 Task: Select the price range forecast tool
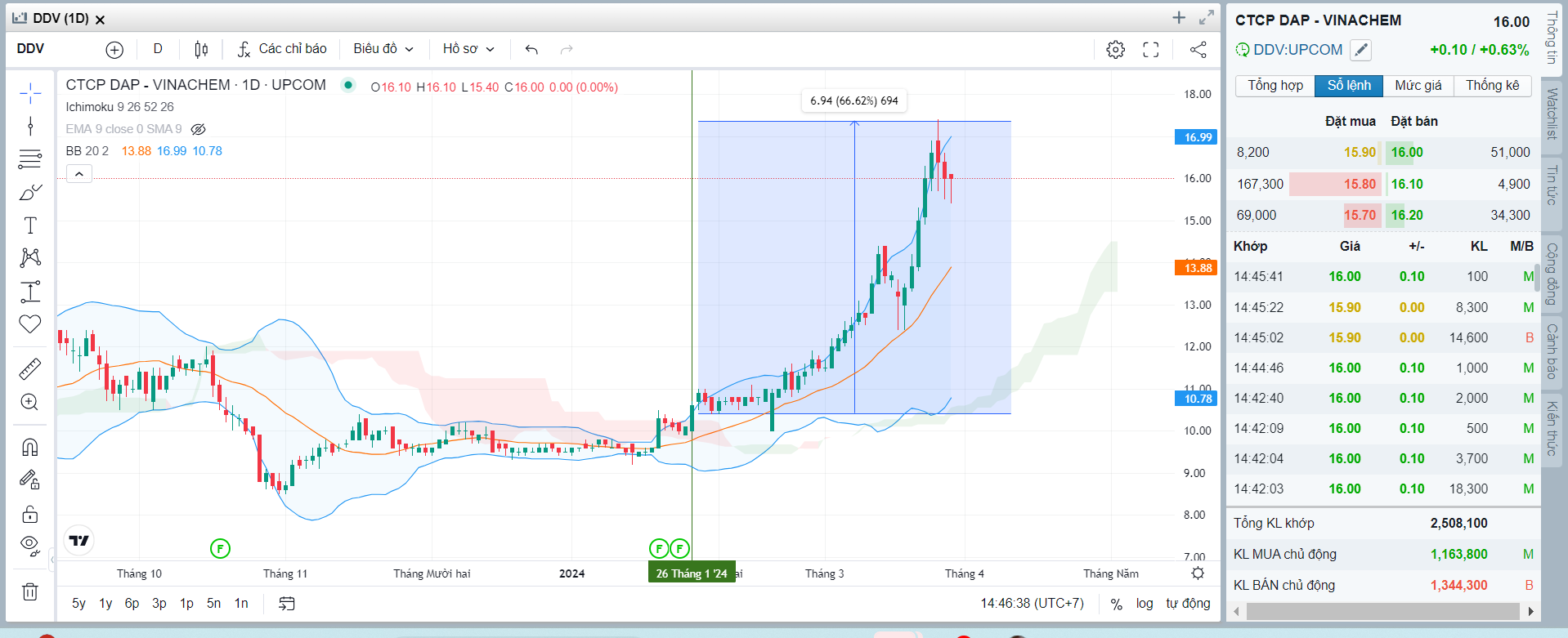point(30,291)
